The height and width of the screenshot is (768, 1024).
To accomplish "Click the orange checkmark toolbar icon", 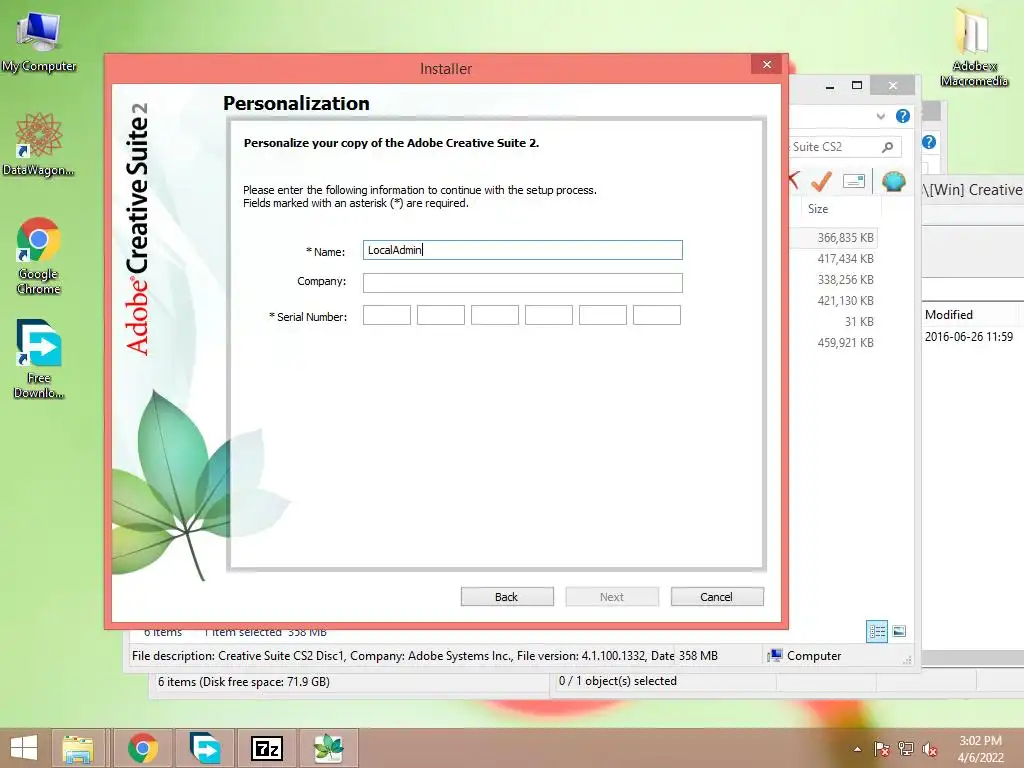I will tap(821, 181).
